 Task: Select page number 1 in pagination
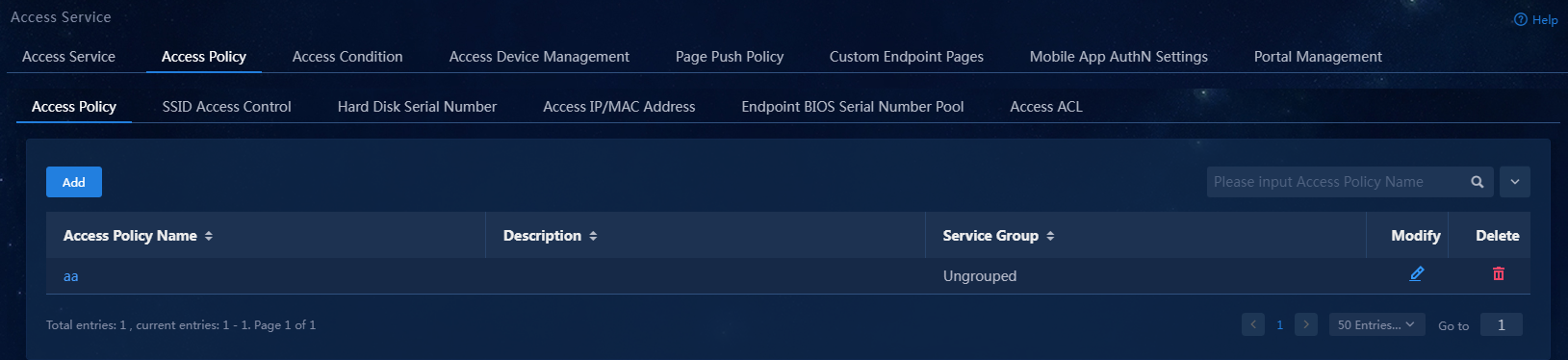pyautogui.click(x=1279, y=324)
